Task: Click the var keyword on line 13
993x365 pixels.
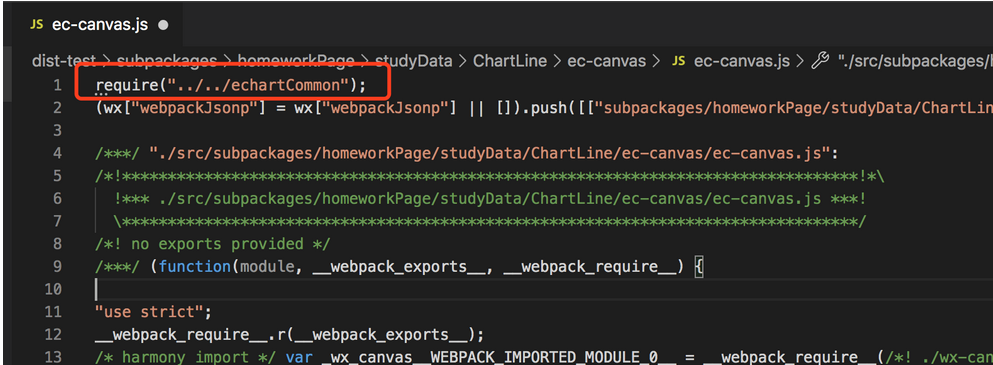Action: (x=299, y=358)
